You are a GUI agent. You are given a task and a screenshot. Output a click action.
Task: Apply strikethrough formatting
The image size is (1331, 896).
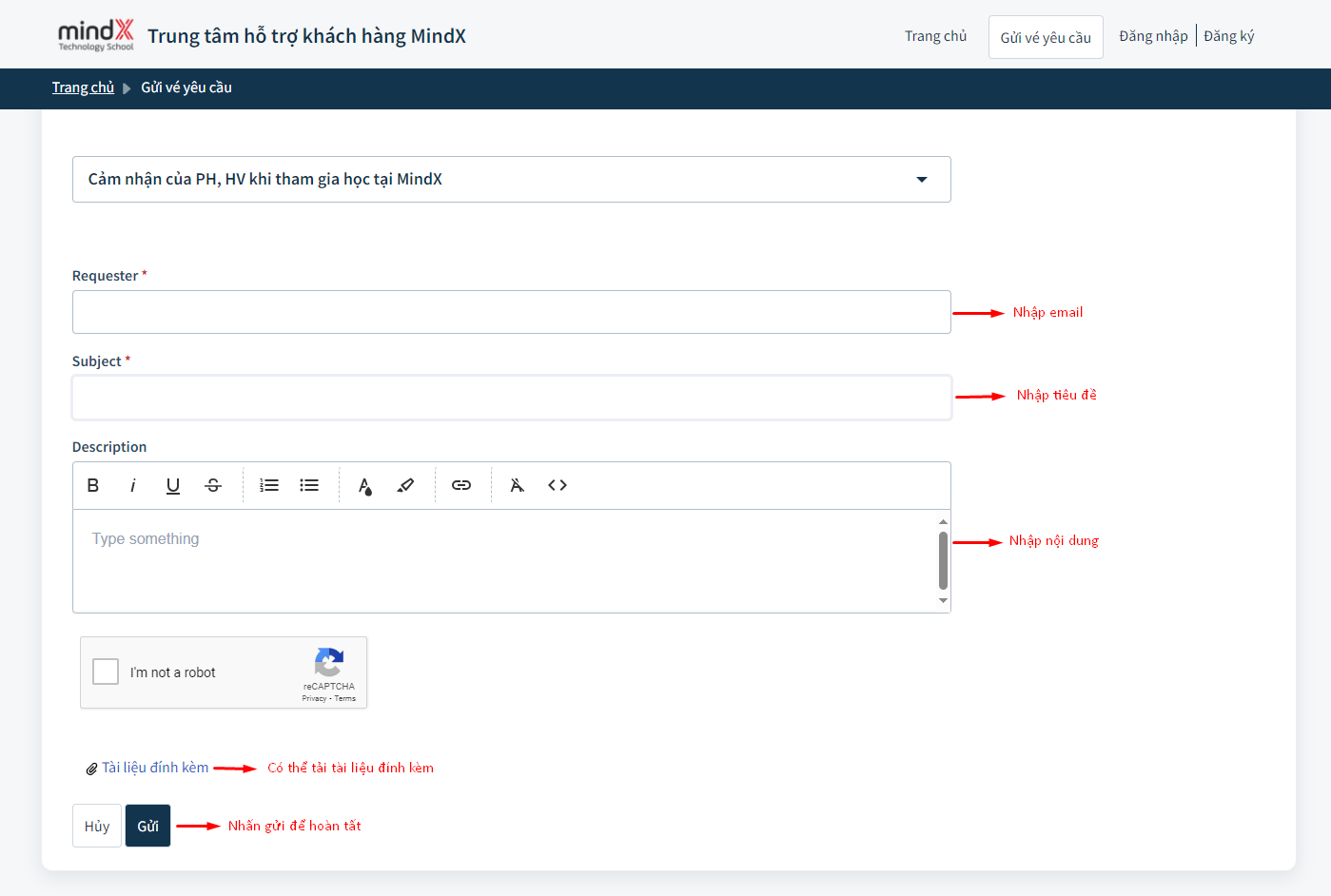213,485
